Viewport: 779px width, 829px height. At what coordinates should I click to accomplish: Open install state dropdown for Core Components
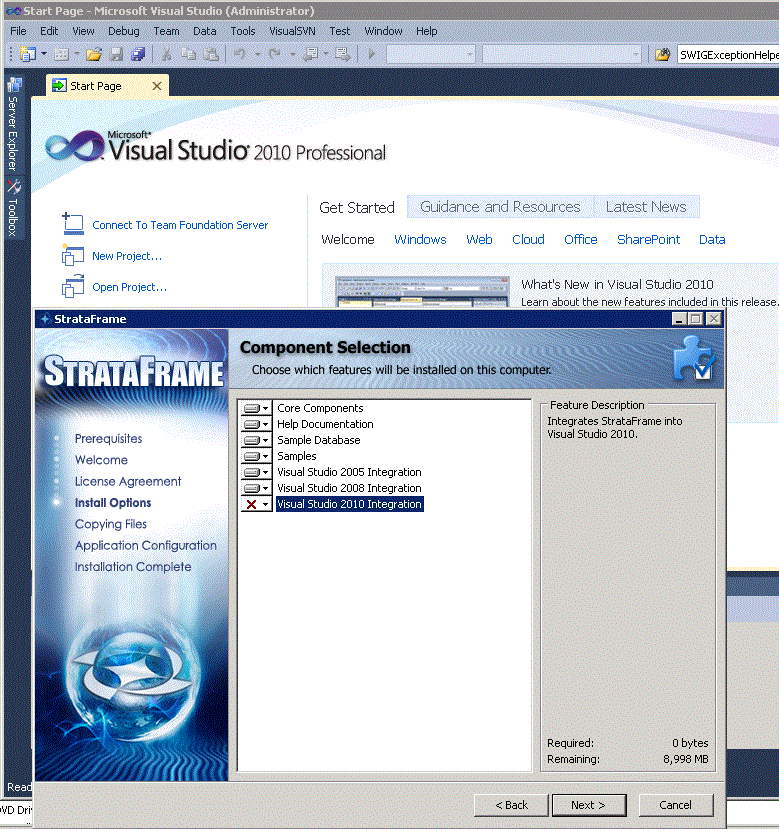(x=256, y=408)
